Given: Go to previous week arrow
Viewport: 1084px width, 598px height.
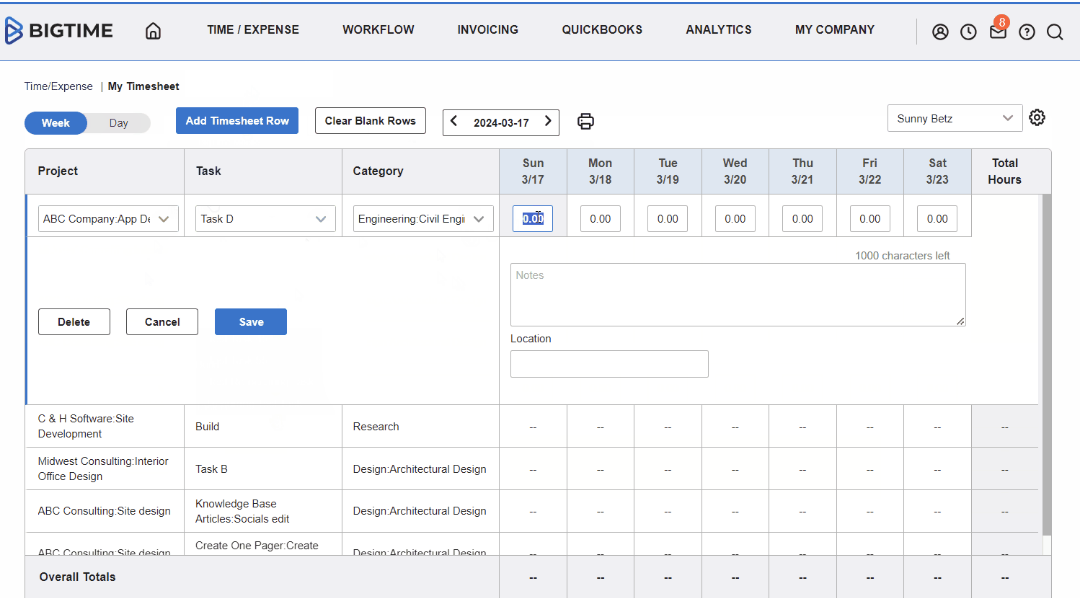Looking at the screenshot, I should (454, 122).
